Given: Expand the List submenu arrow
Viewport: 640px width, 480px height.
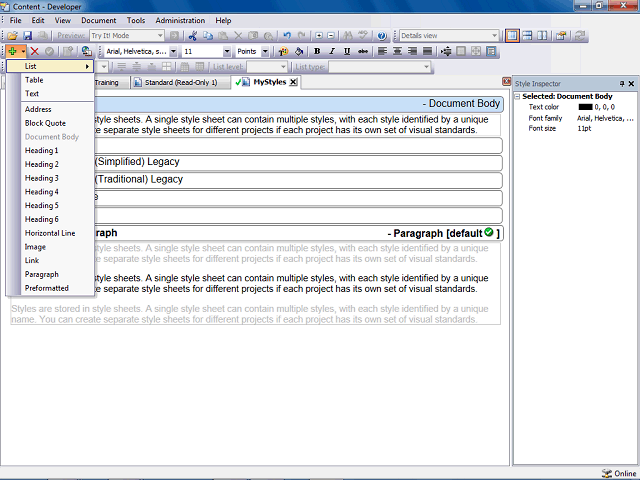Looking at the screenshot, I should tap(87, 67).
